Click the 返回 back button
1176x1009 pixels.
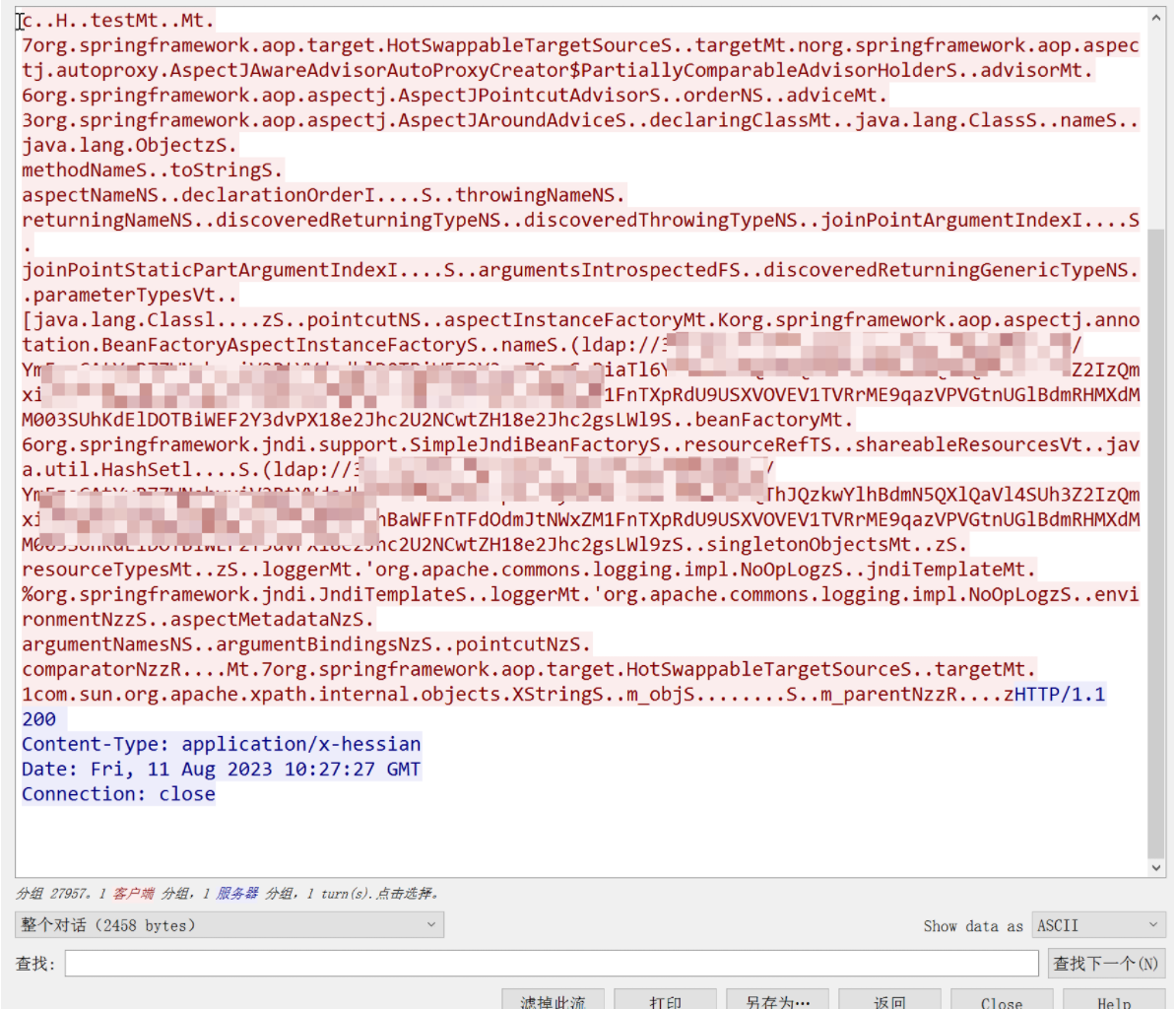coord(888,1001)
